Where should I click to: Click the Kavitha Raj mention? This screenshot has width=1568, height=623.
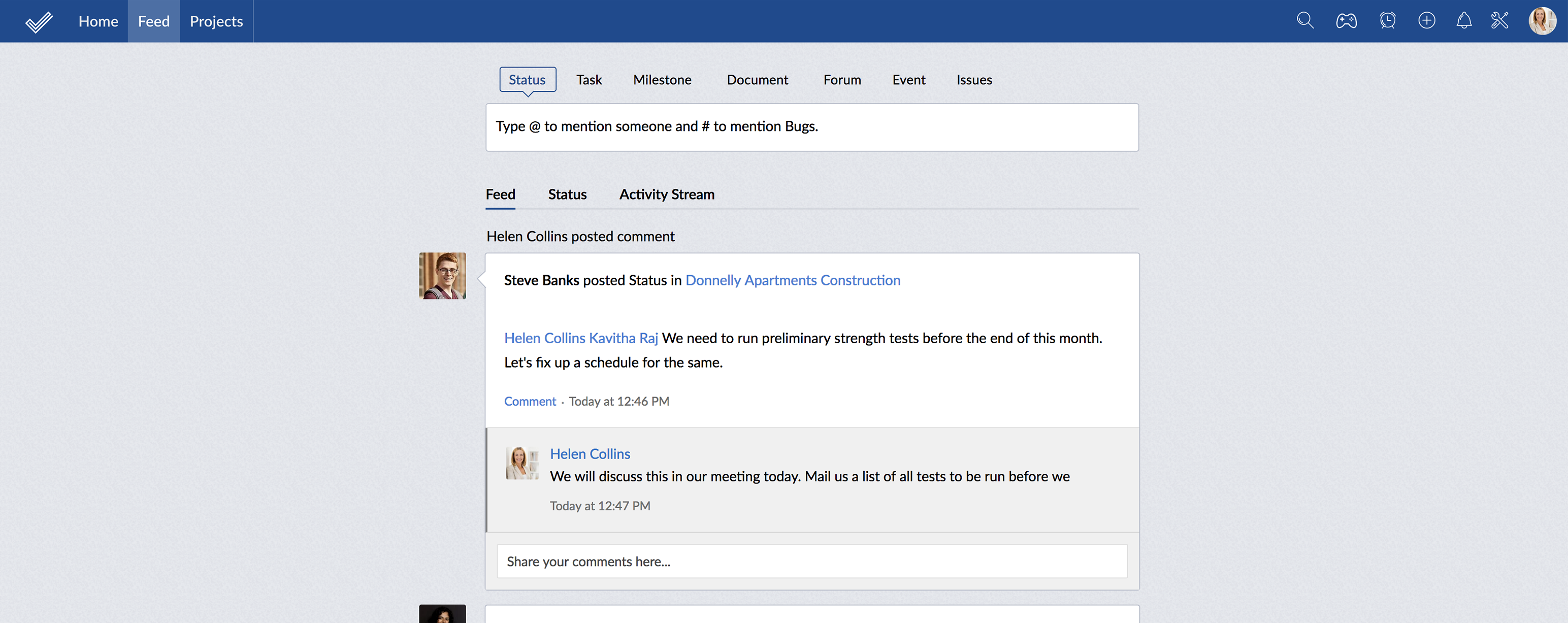click(624, 338)
